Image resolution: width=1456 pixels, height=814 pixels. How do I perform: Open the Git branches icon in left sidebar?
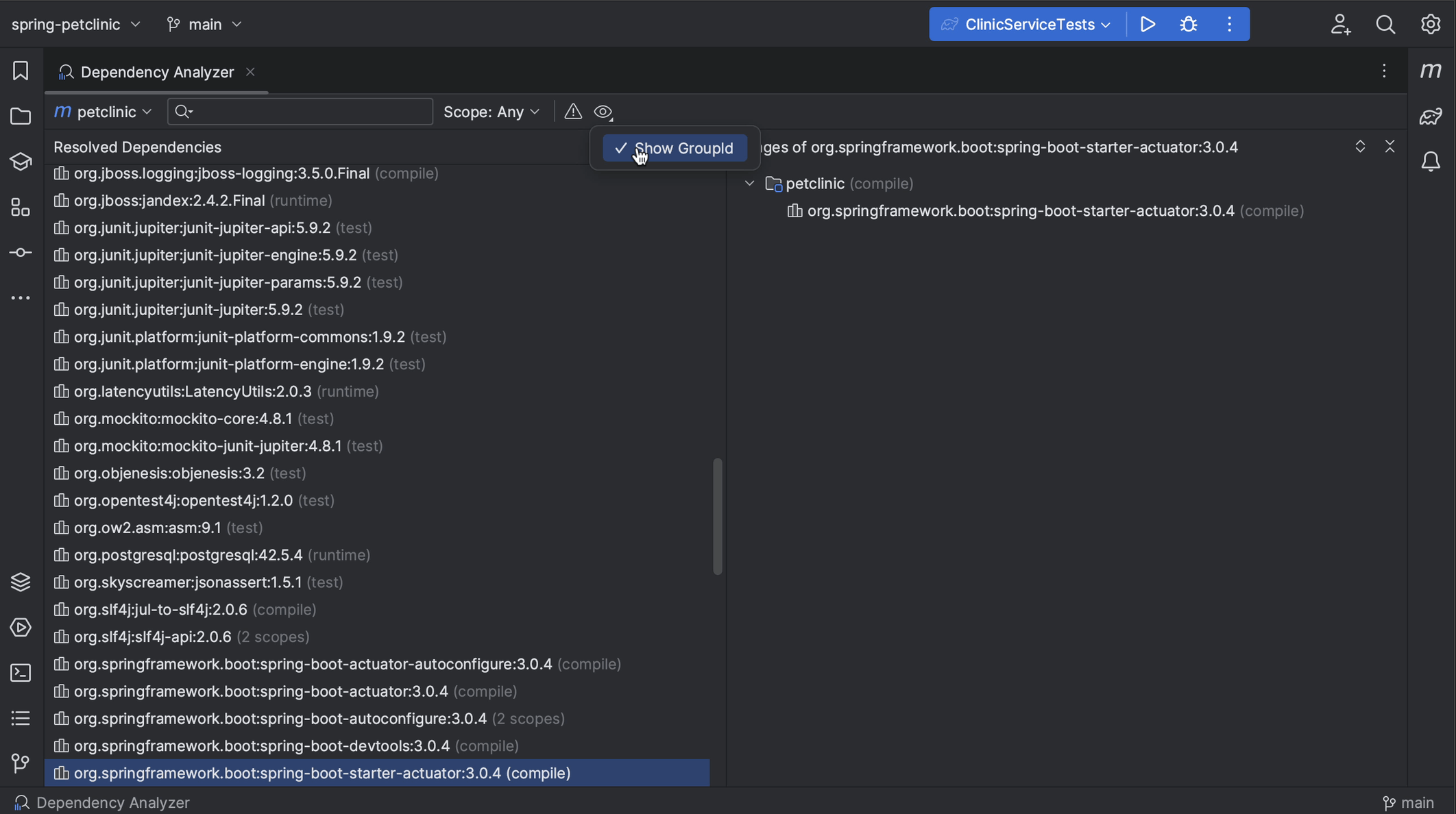click(x=21, y=763)
